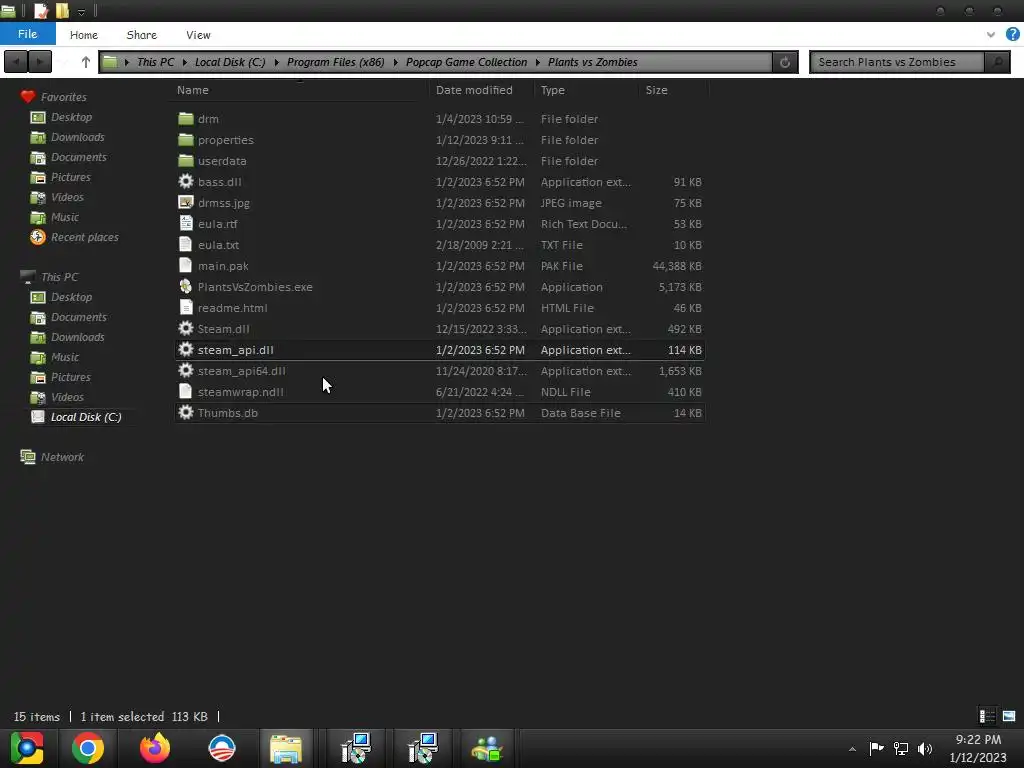Select the bass.dll gear icon
1024x768 pixels.
tap(186, 182)
